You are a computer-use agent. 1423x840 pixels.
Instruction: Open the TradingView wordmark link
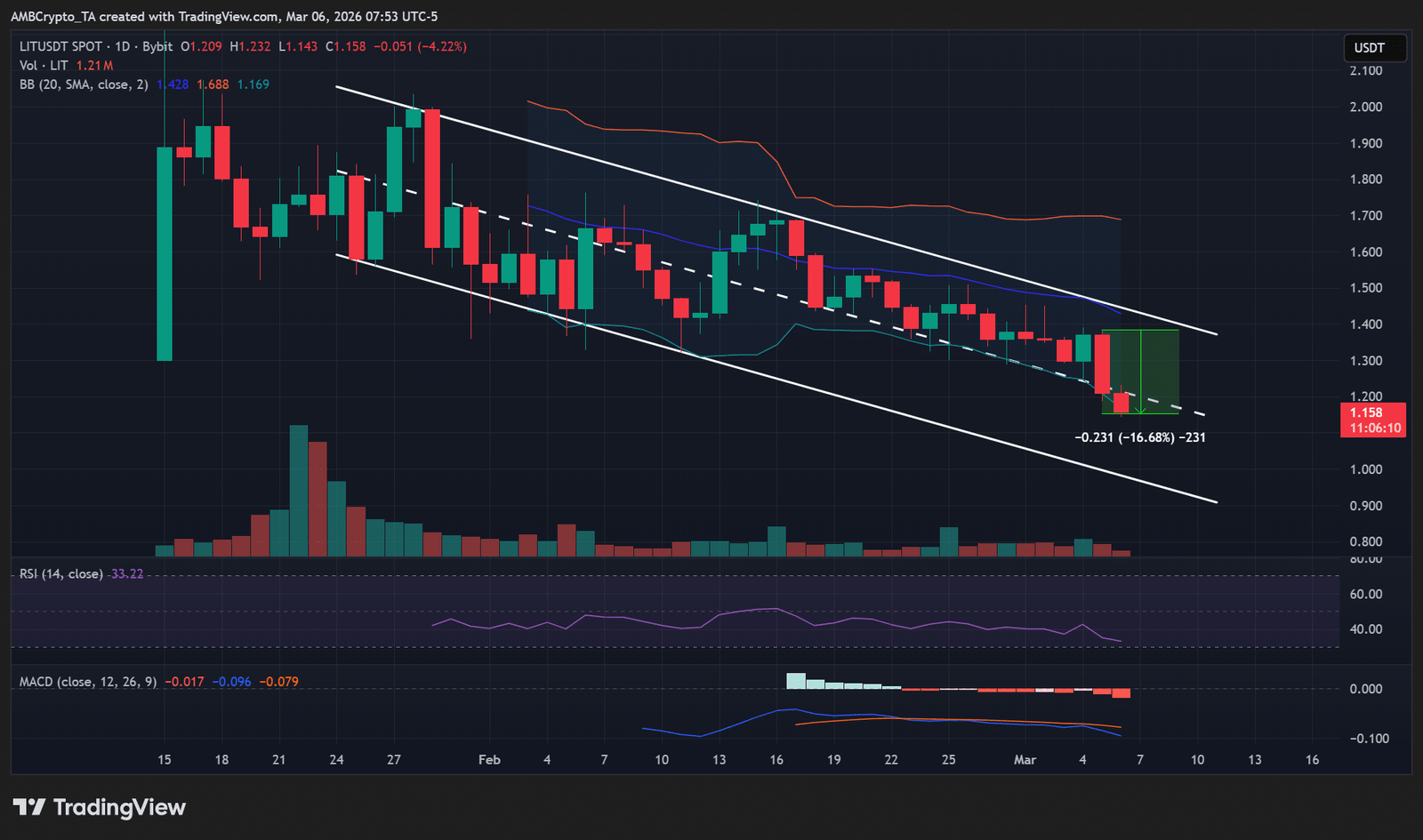[x=119, y=807]
